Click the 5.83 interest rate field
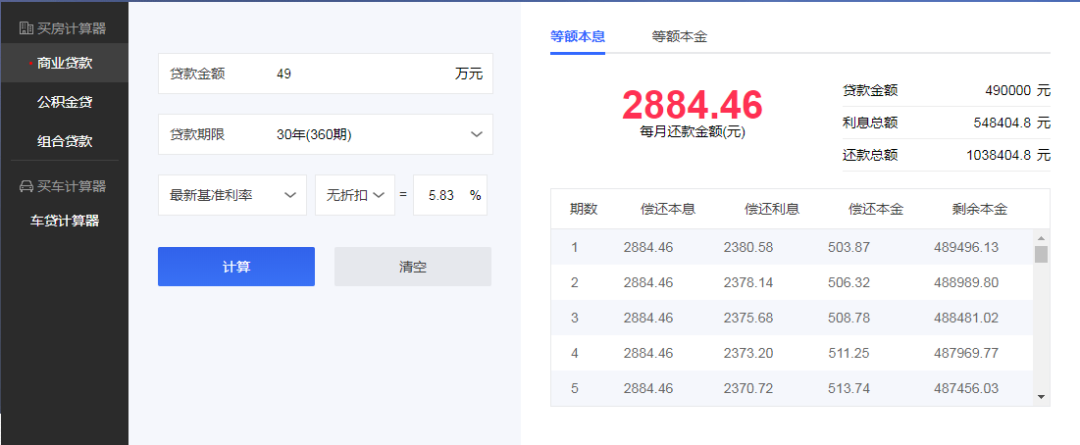 pyautogui.click(x=440, y=196)
